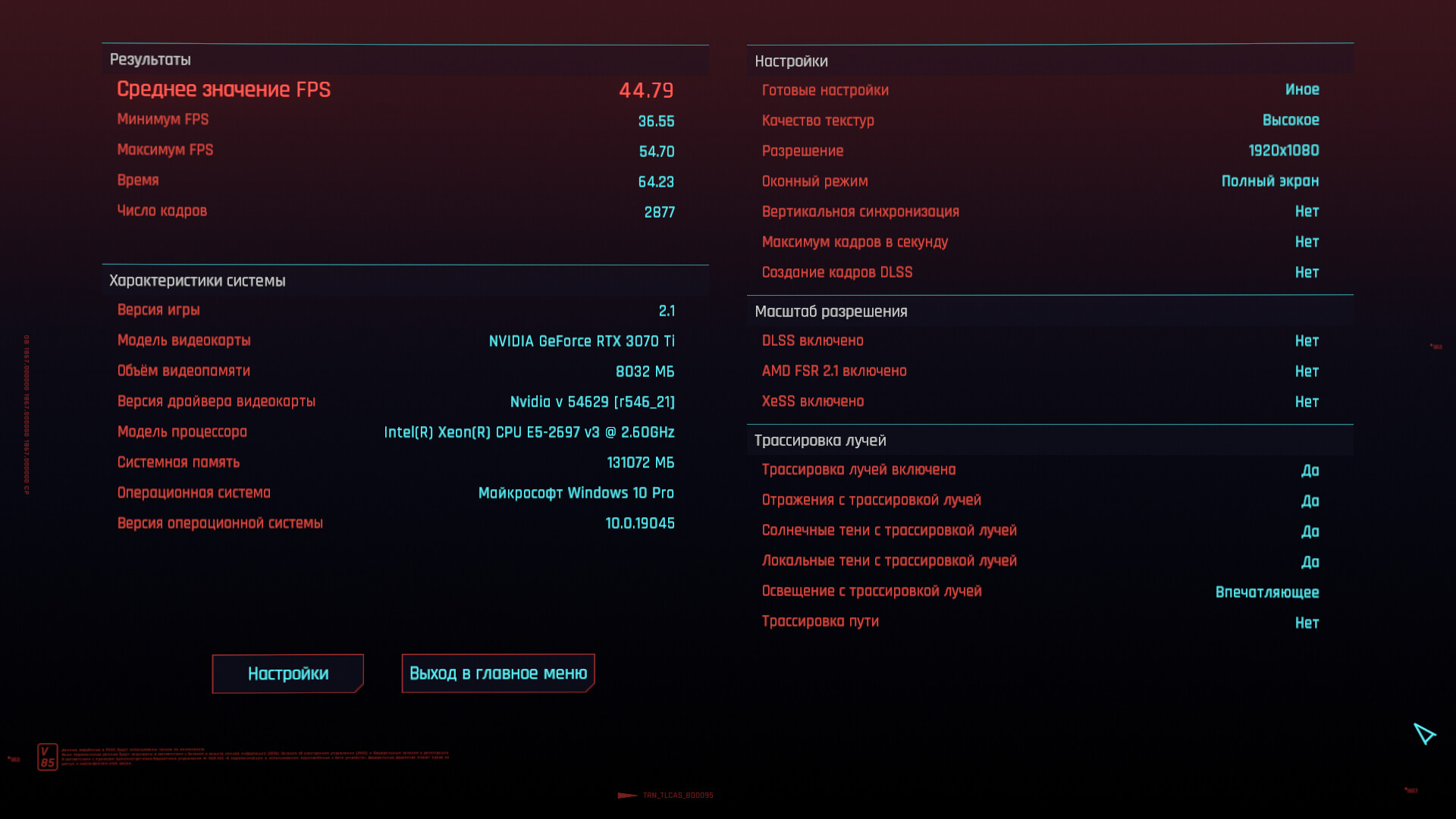1456x819 pixels.
Task: Click the Масштаб разрешения section header
Action: pyautogui.click(x=830, y=312)
